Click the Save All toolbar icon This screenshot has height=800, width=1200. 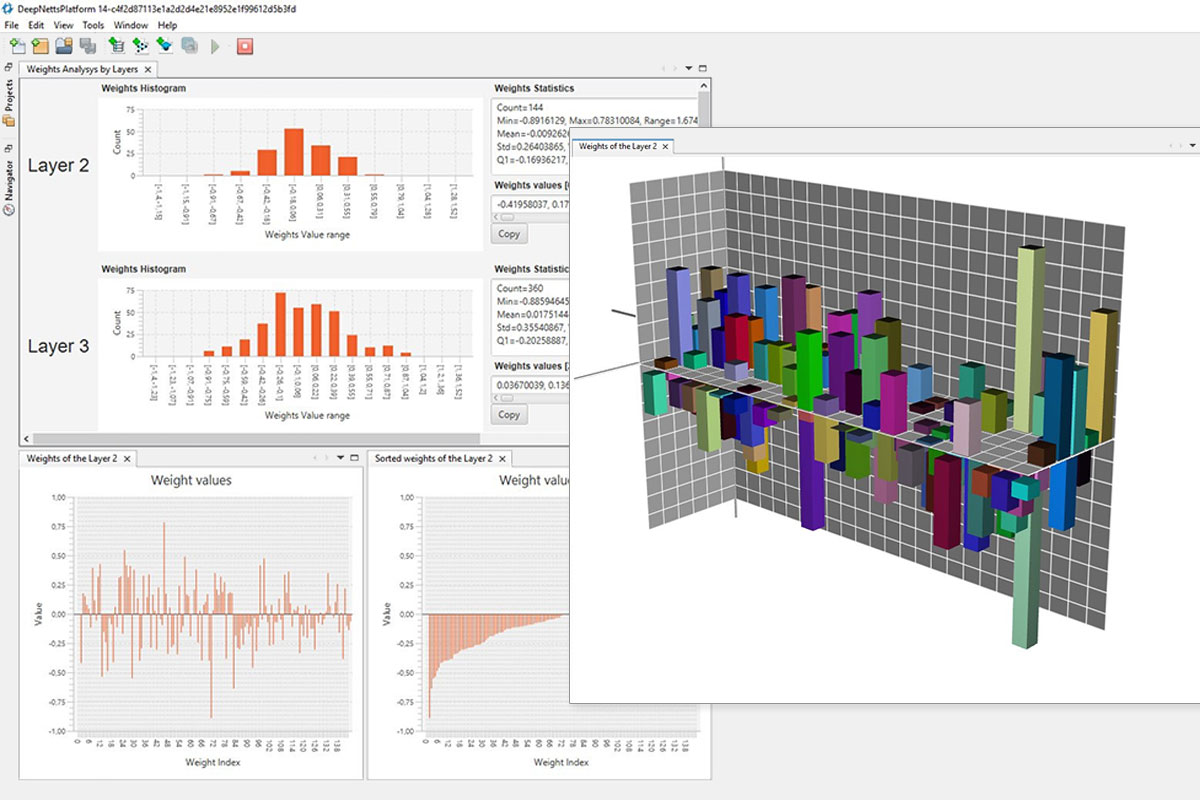[x=88, y=46]
